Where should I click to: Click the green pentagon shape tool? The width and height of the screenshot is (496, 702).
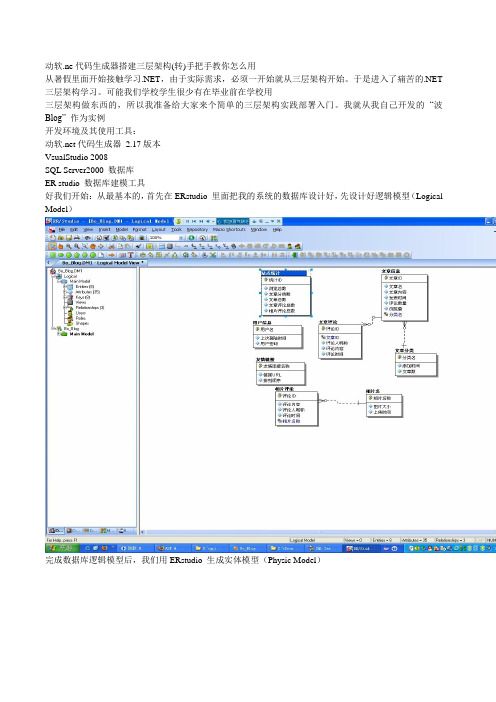pos(77,255)
